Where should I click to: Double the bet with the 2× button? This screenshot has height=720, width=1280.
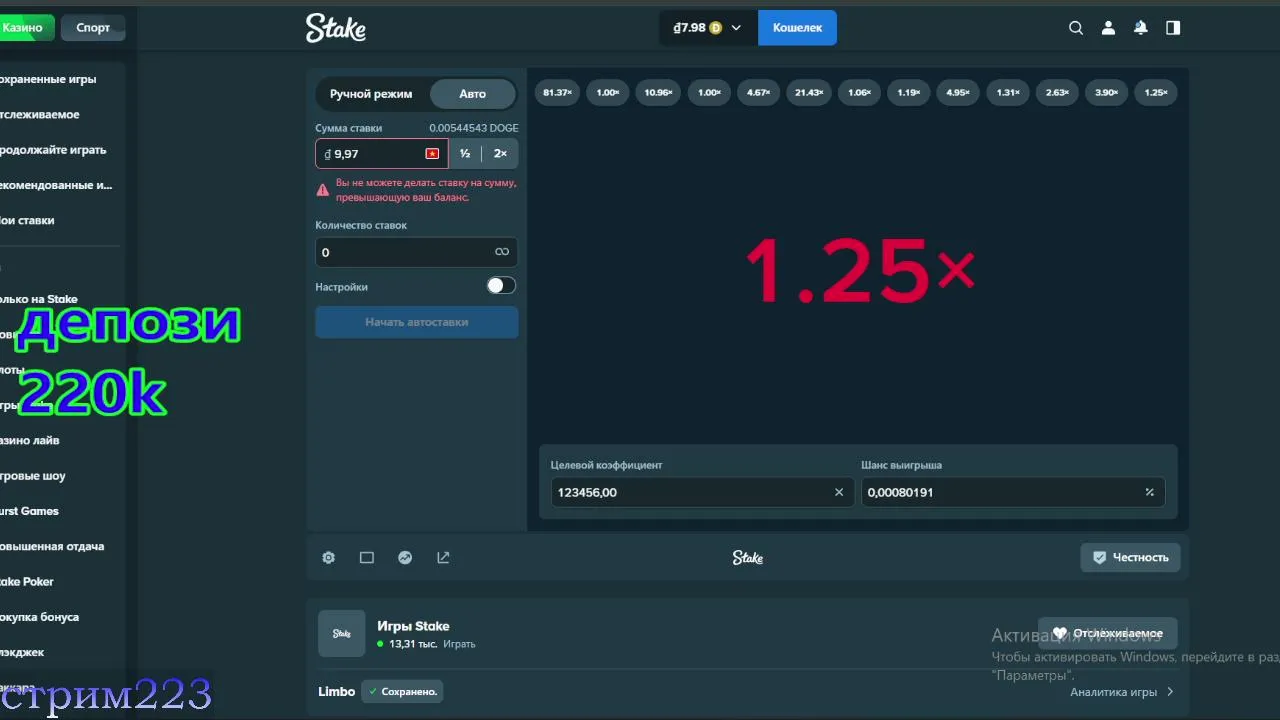pos(500,154)
